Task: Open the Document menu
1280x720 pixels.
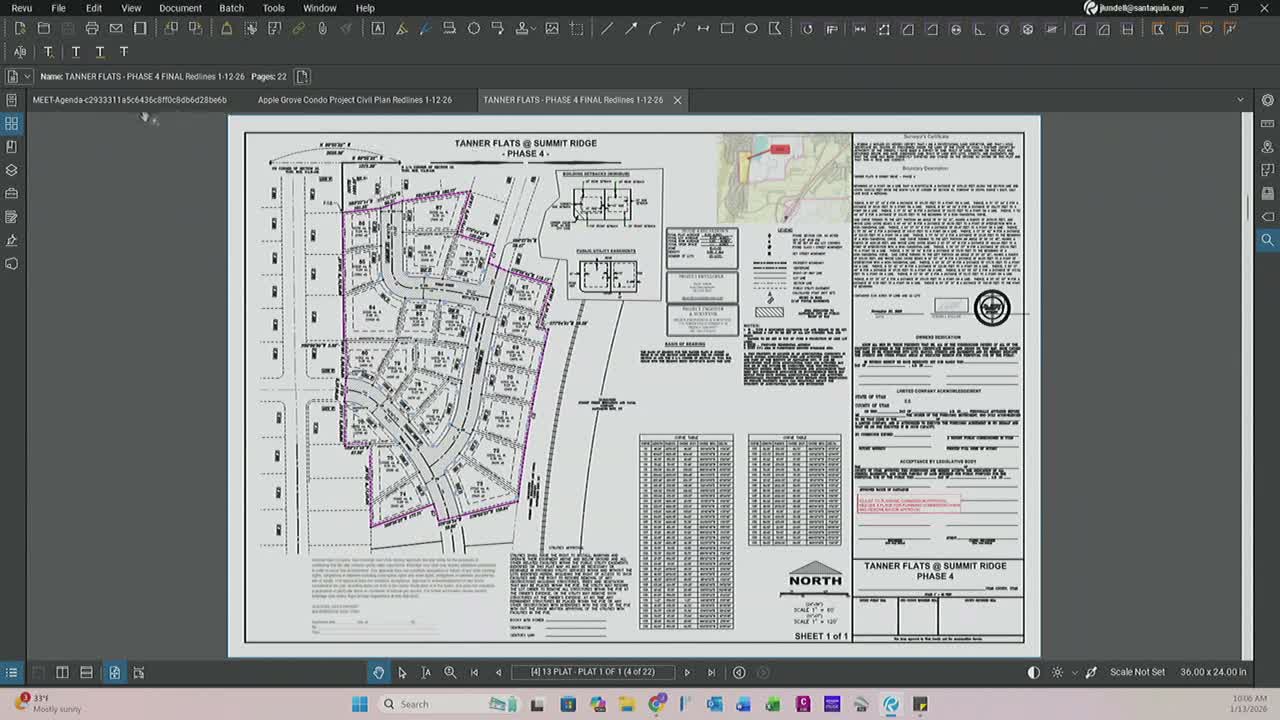Action: (180, 8)
